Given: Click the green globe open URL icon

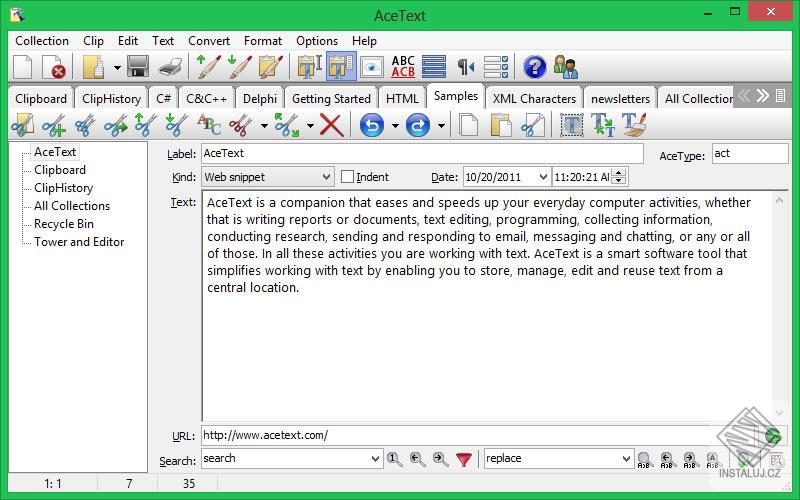Looking at the screenshot, I should click(773, 436).
